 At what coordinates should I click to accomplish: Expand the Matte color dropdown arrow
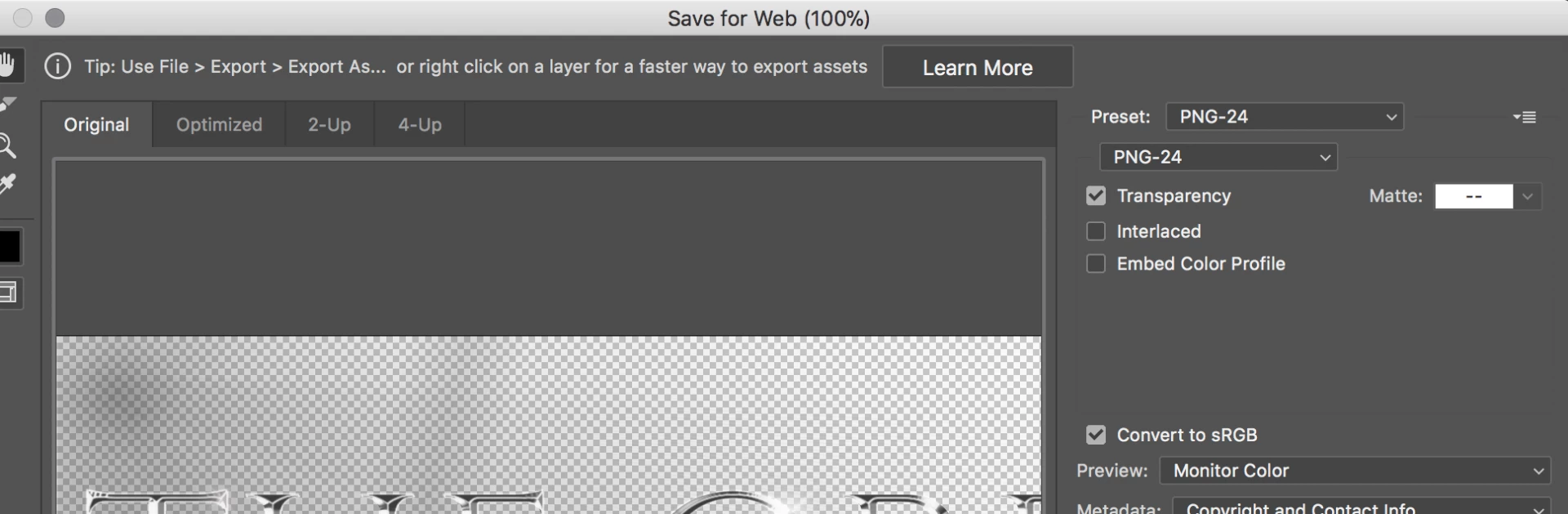(1527, 196)
